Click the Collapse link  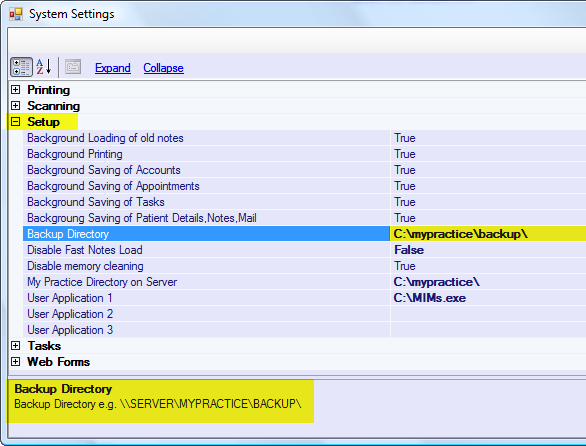pyautogui.click(x=163, y=68)
